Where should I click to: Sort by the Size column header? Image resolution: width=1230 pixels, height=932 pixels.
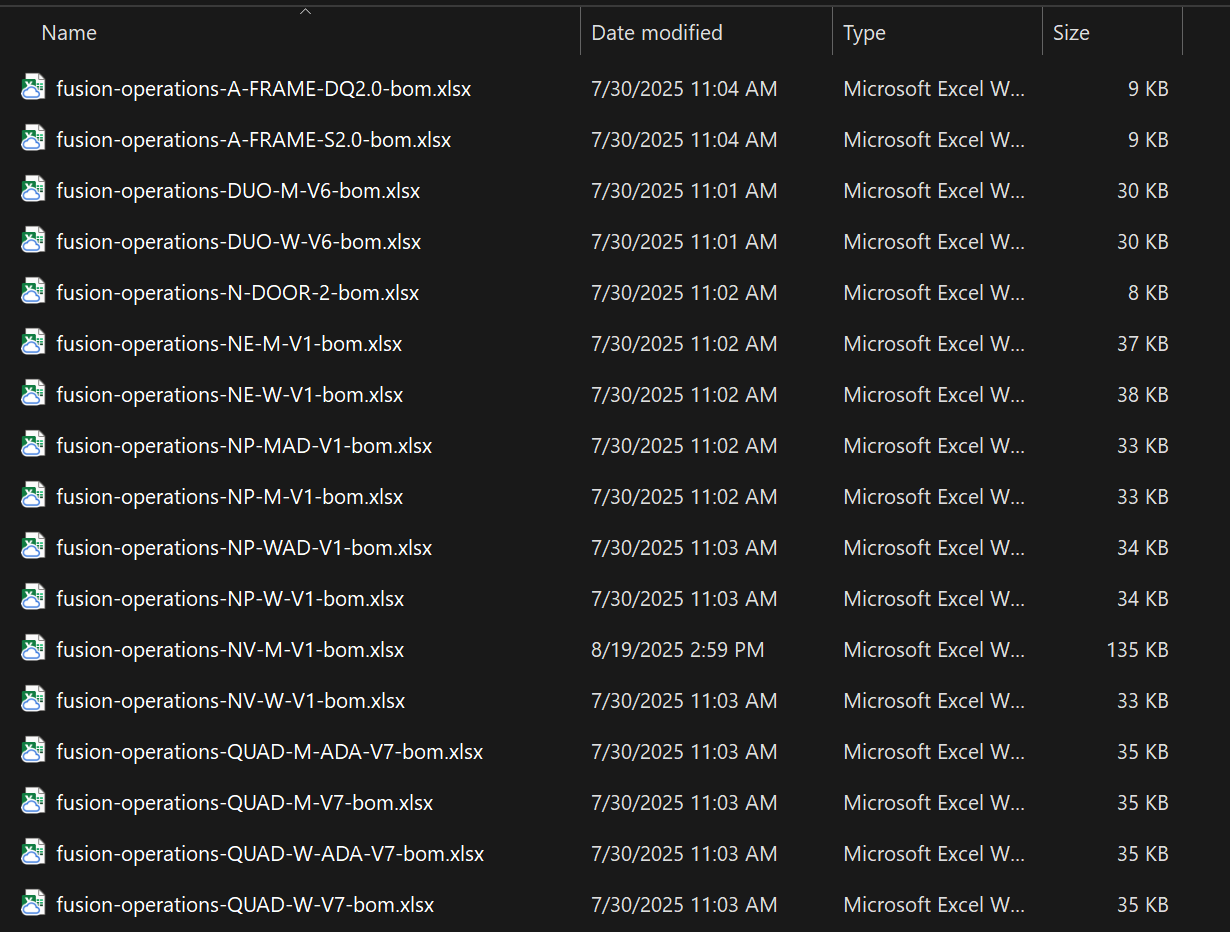(x=1071, y=33)
